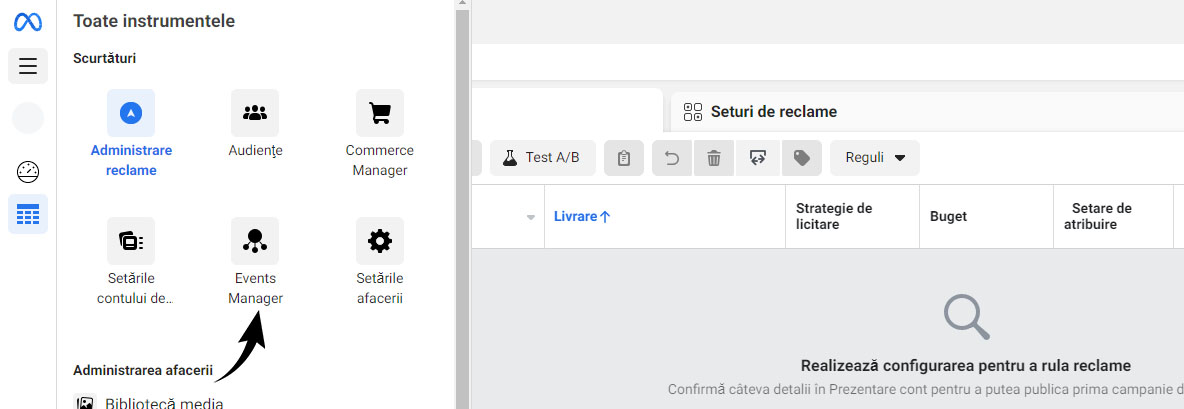Screen dimensions: 1184x409
Task: Click the magnifying glass empty-state icon
Action: tap(967, 317)
